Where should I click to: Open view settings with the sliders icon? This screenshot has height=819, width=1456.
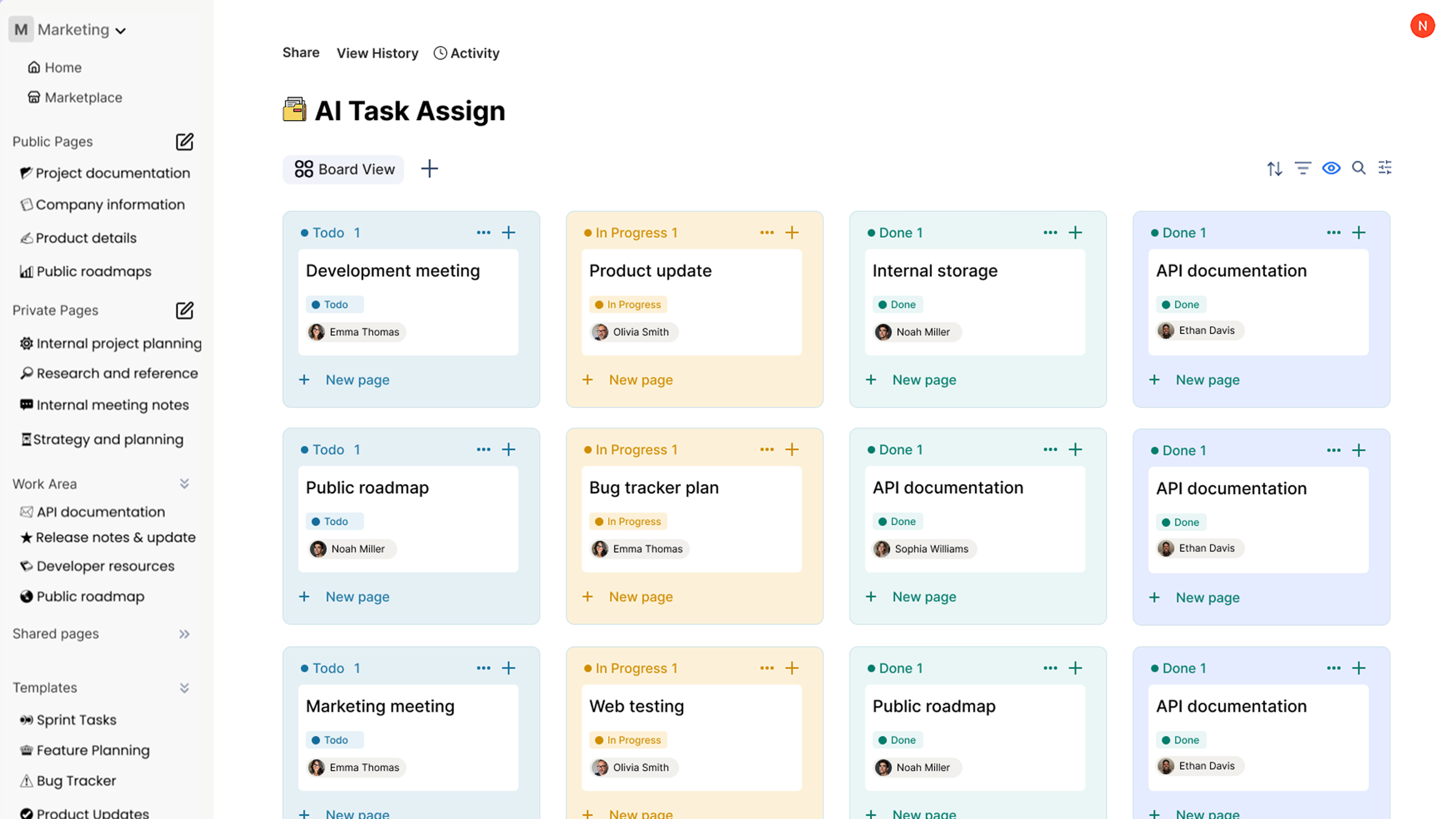(x=1385, y=168)
